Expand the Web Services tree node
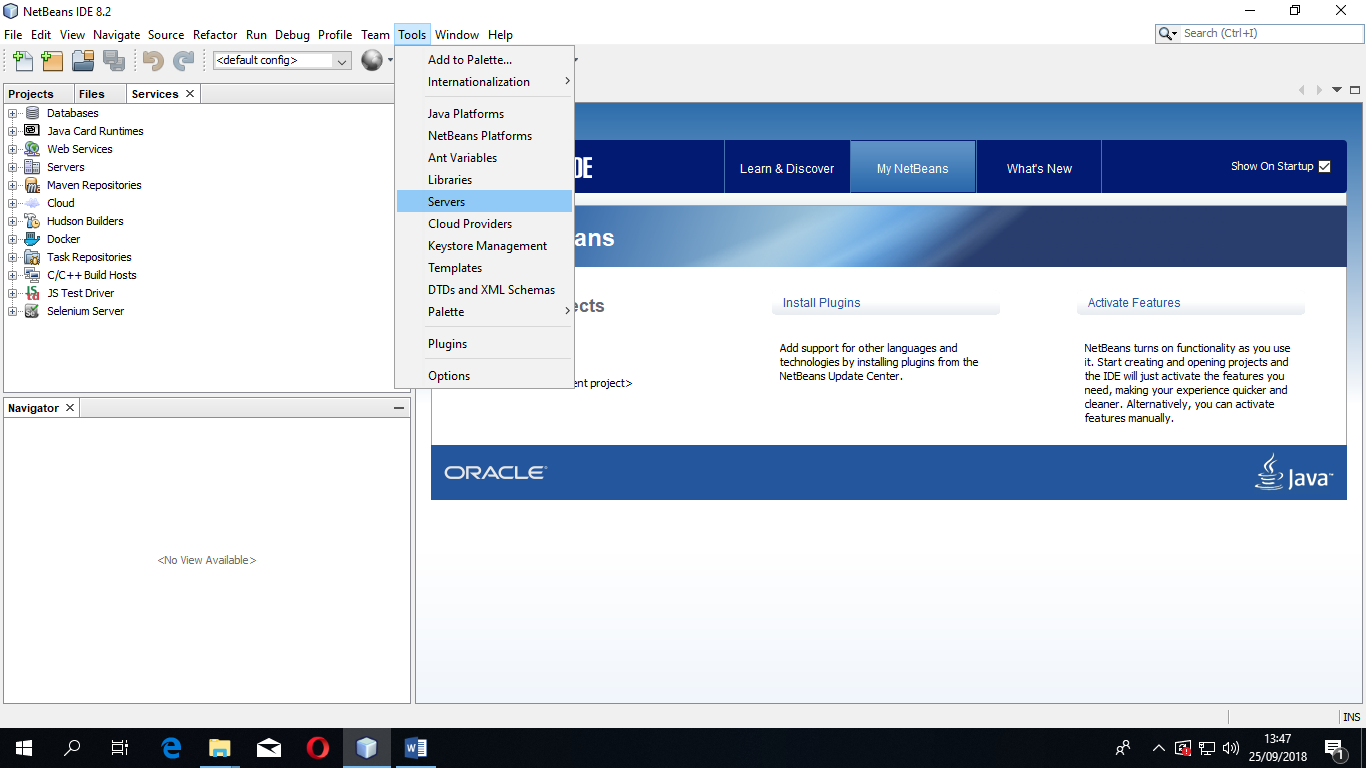The width and height of the screenshot is (1366, 768). click(x=11, y=148)
